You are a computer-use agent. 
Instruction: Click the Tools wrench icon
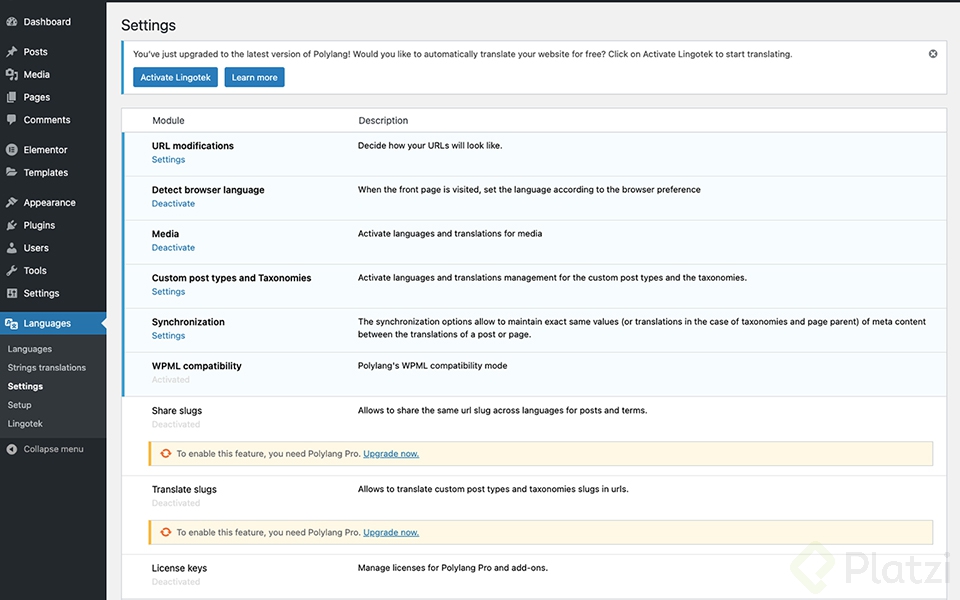[12, 270]
